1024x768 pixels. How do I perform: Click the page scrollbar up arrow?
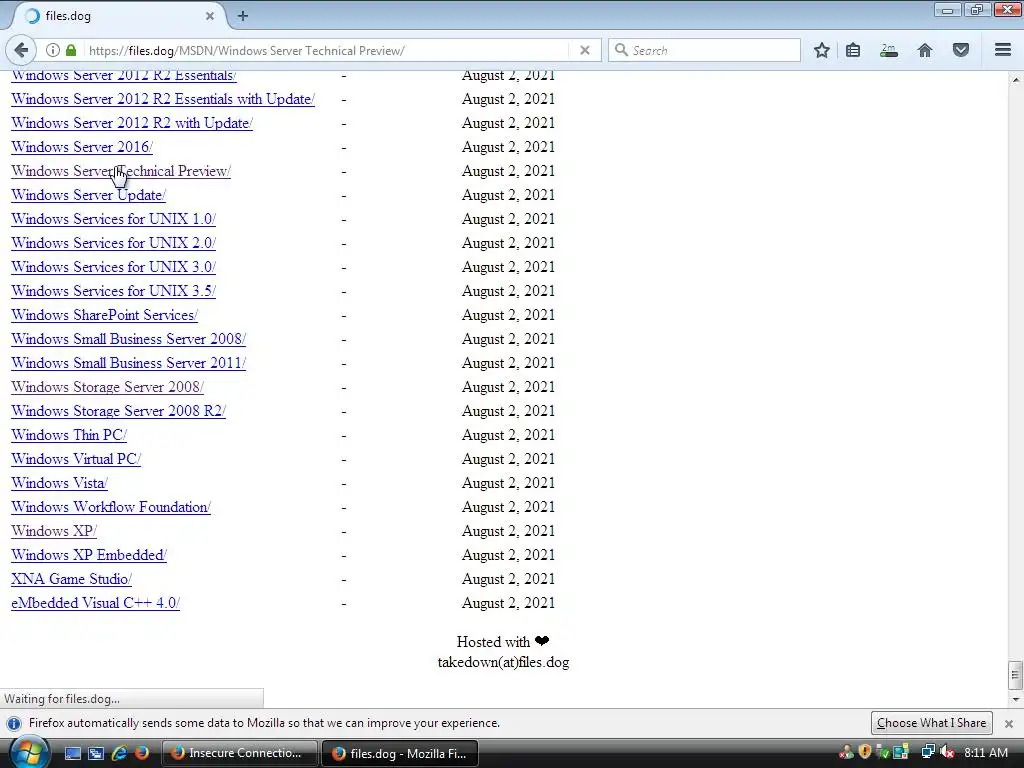pyautogui.click(x=1016, y=80)
